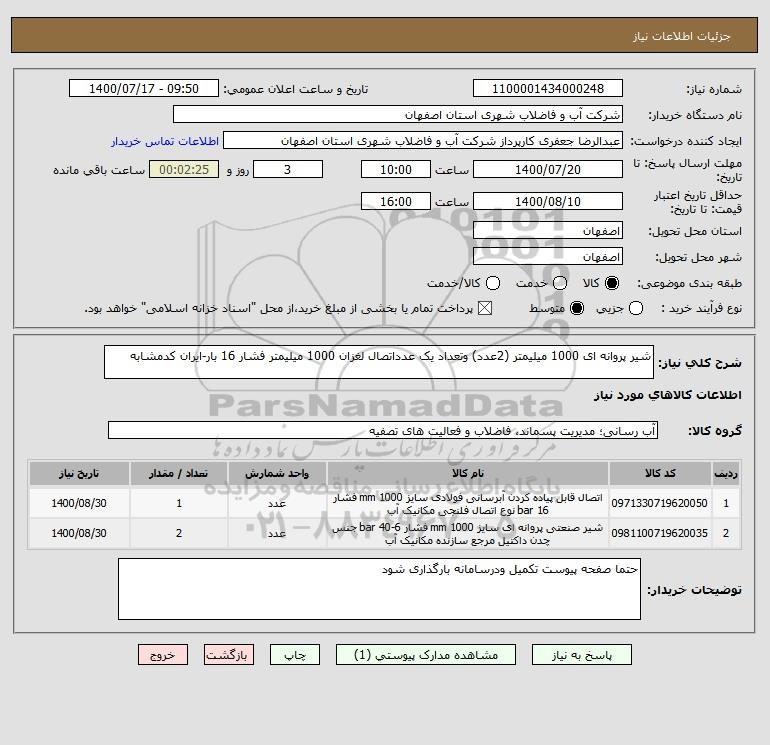770x745 pixels.
Task: Click item name اتصال قابل پیاده کردن آبرسانی
Action: (x=468, y=503)
